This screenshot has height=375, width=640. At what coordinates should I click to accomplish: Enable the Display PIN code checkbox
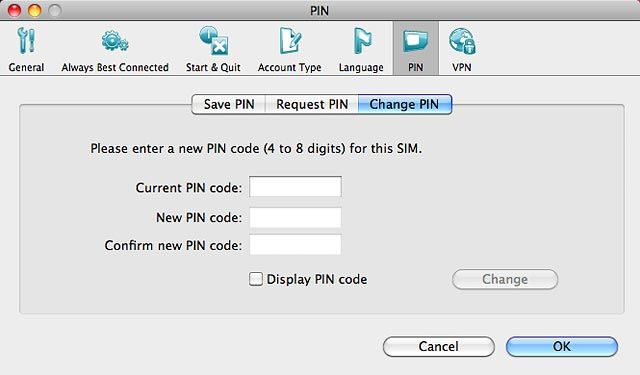(256, 279)
